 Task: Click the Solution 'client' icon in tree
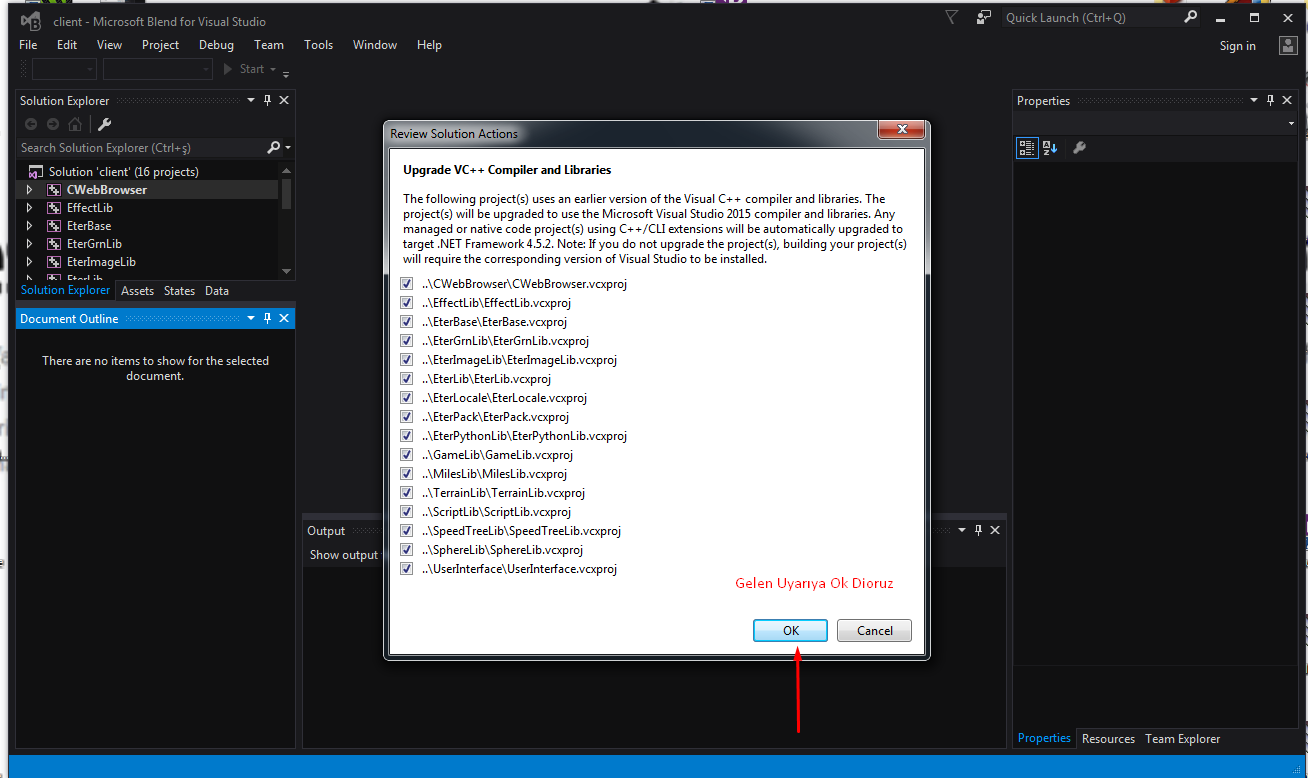click(36, 172)
